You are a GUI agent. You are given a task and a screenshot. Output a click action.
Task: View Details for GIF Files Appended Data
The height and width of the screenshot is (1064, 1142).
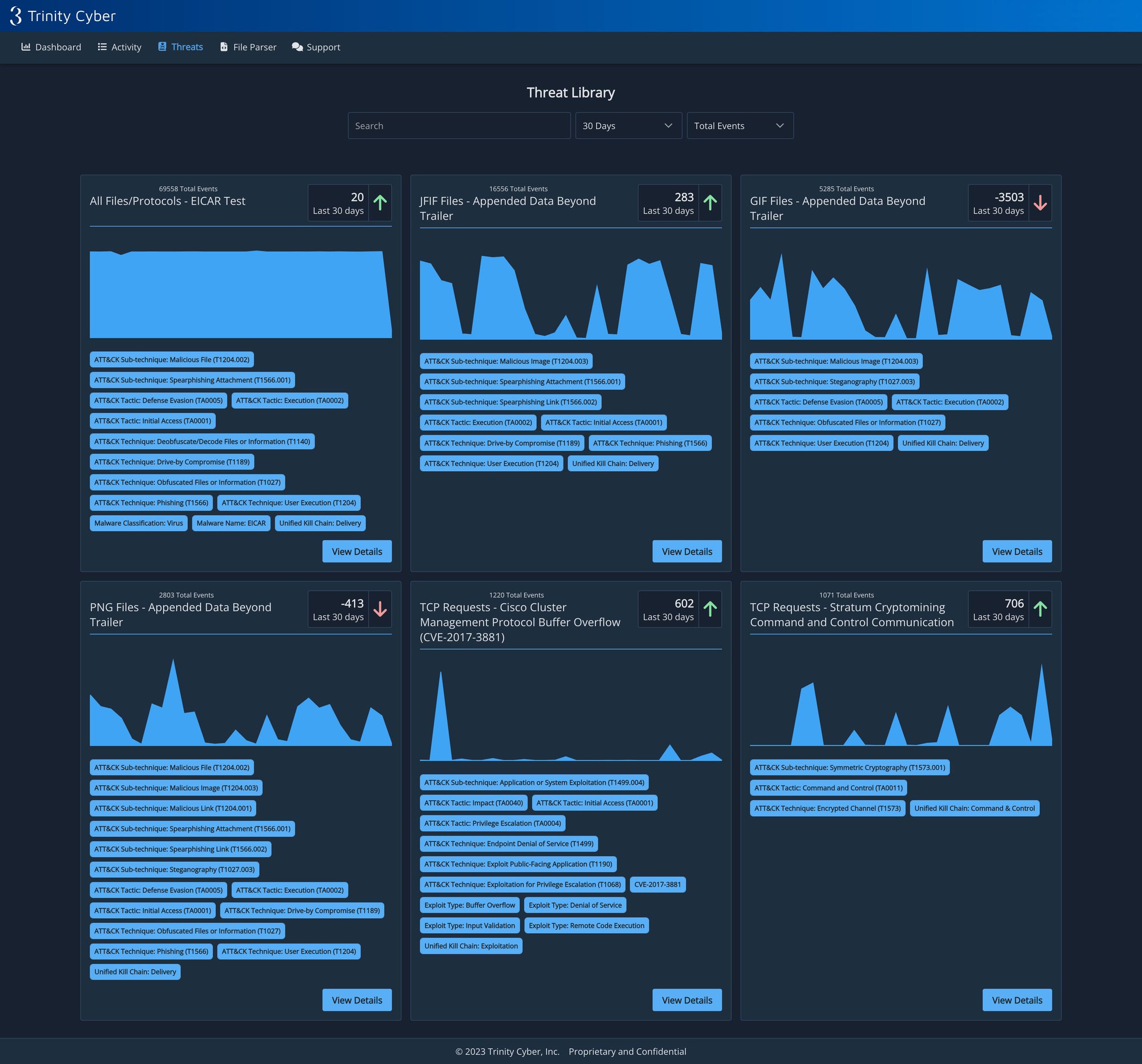(1017, 551)
